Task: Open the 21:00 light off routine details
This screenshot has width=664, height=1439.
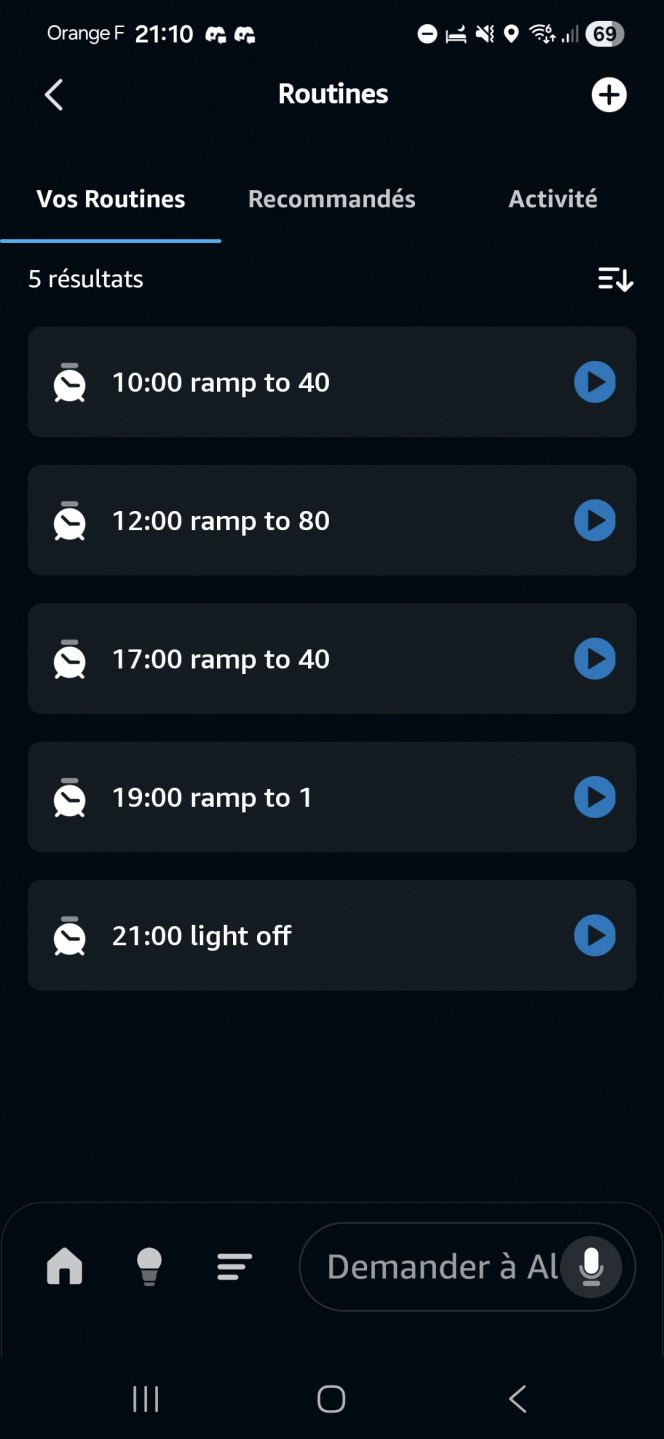Action: 300,936
